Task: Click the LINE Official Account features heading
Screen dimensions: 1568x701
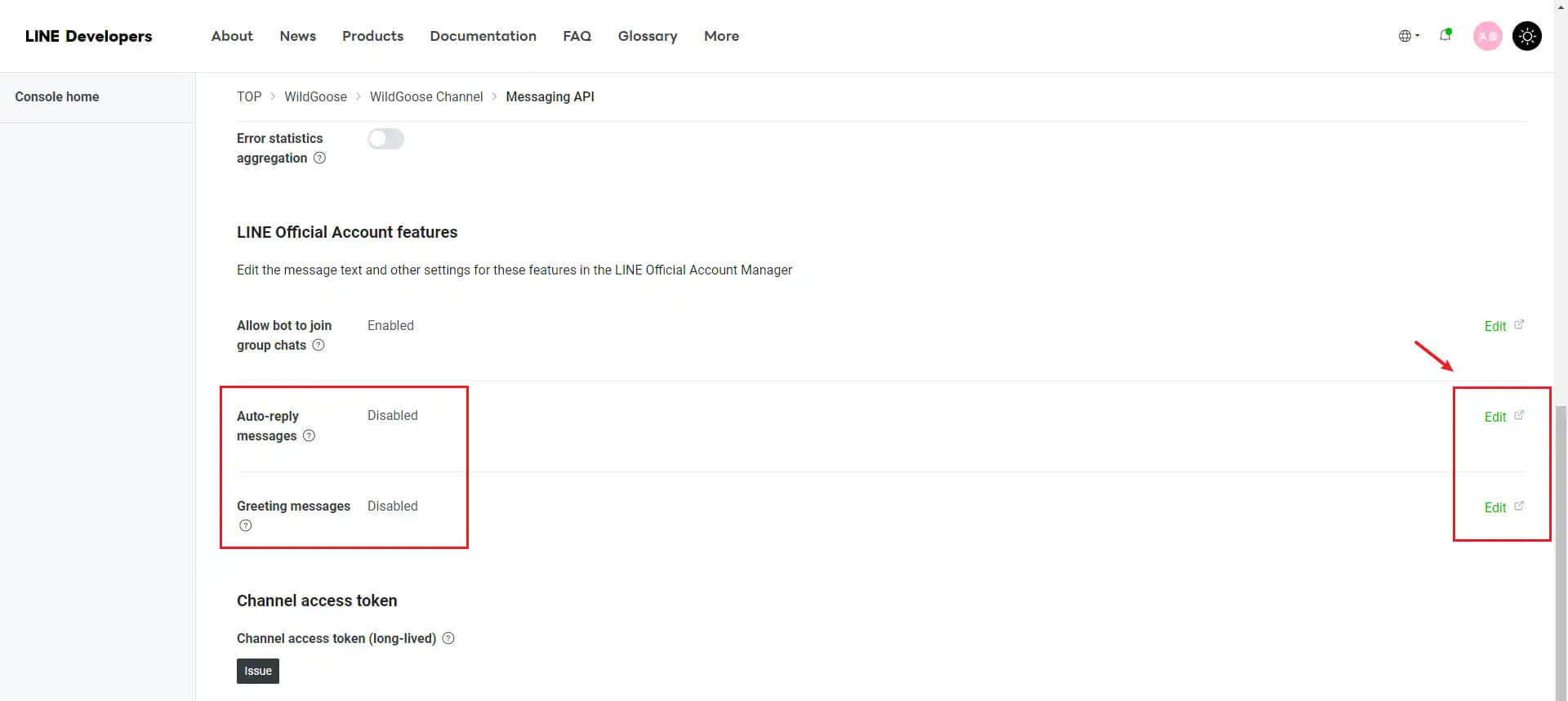Action: [347, 232]
